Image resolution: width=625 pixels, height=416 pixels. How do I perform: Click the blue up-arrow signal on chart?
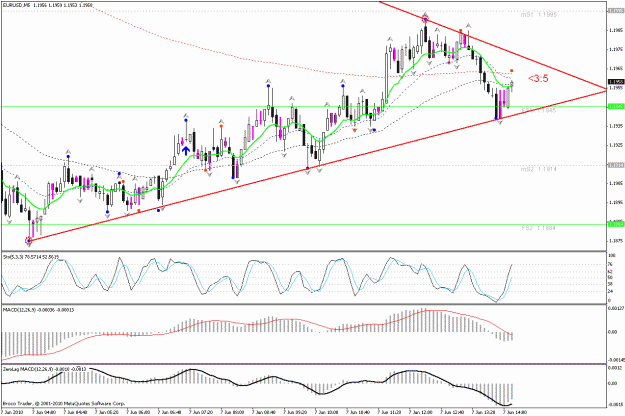coord(186,151)
